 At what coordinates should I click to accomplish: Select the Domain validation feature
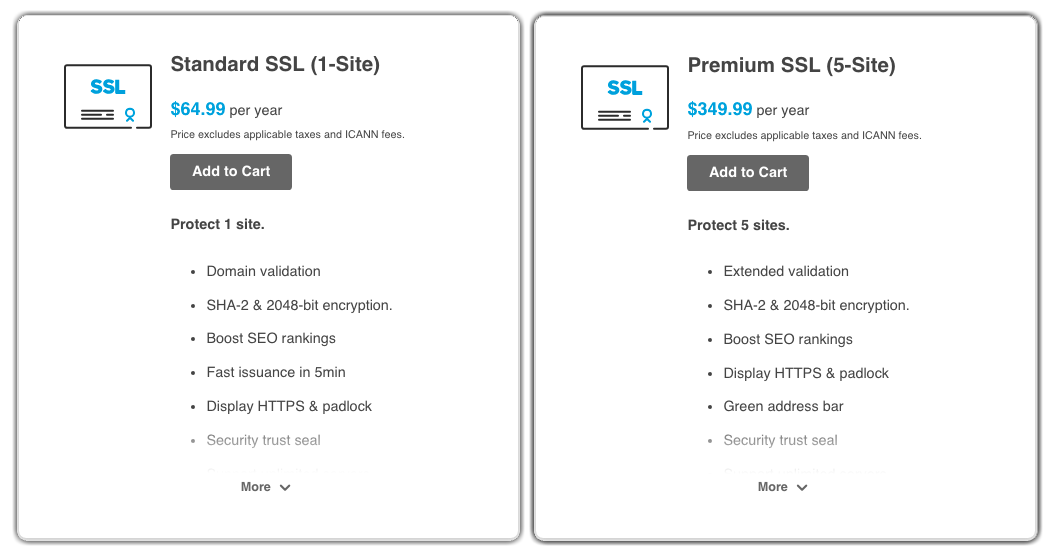coord(263,271)
